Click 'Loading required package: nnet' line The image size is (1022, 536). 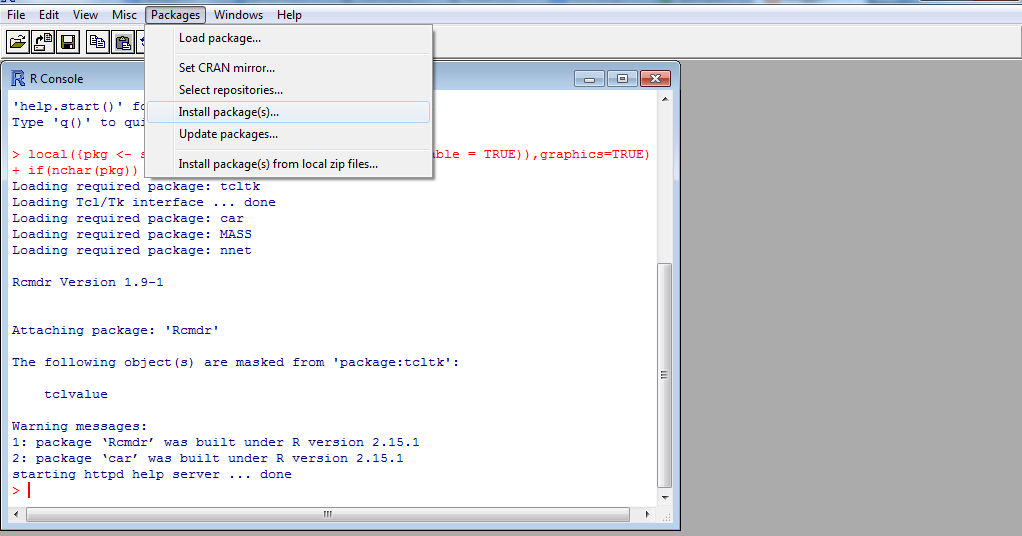[x=132, y=250]
